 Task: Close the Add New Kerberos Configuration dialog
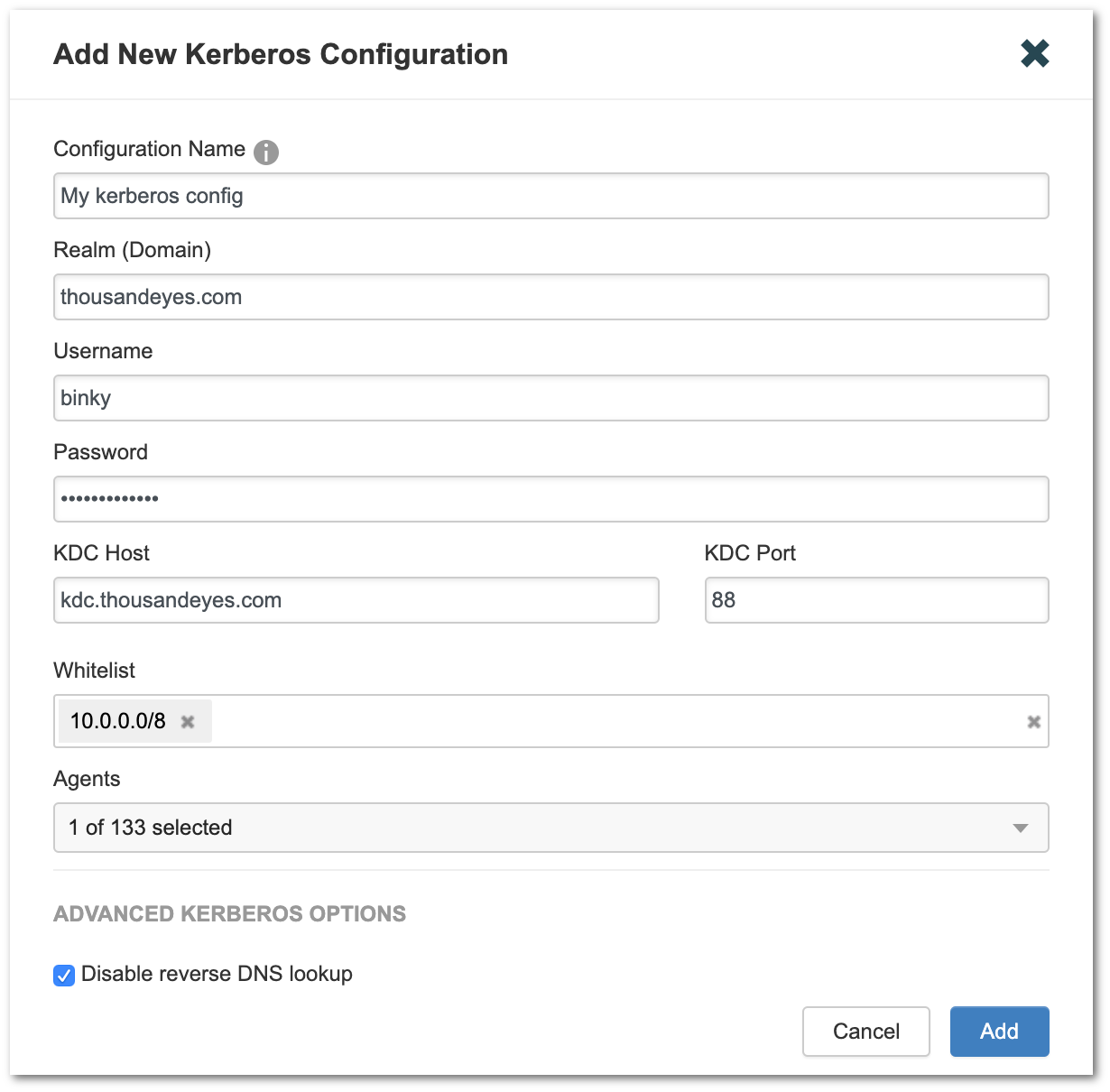(1035, 54)
